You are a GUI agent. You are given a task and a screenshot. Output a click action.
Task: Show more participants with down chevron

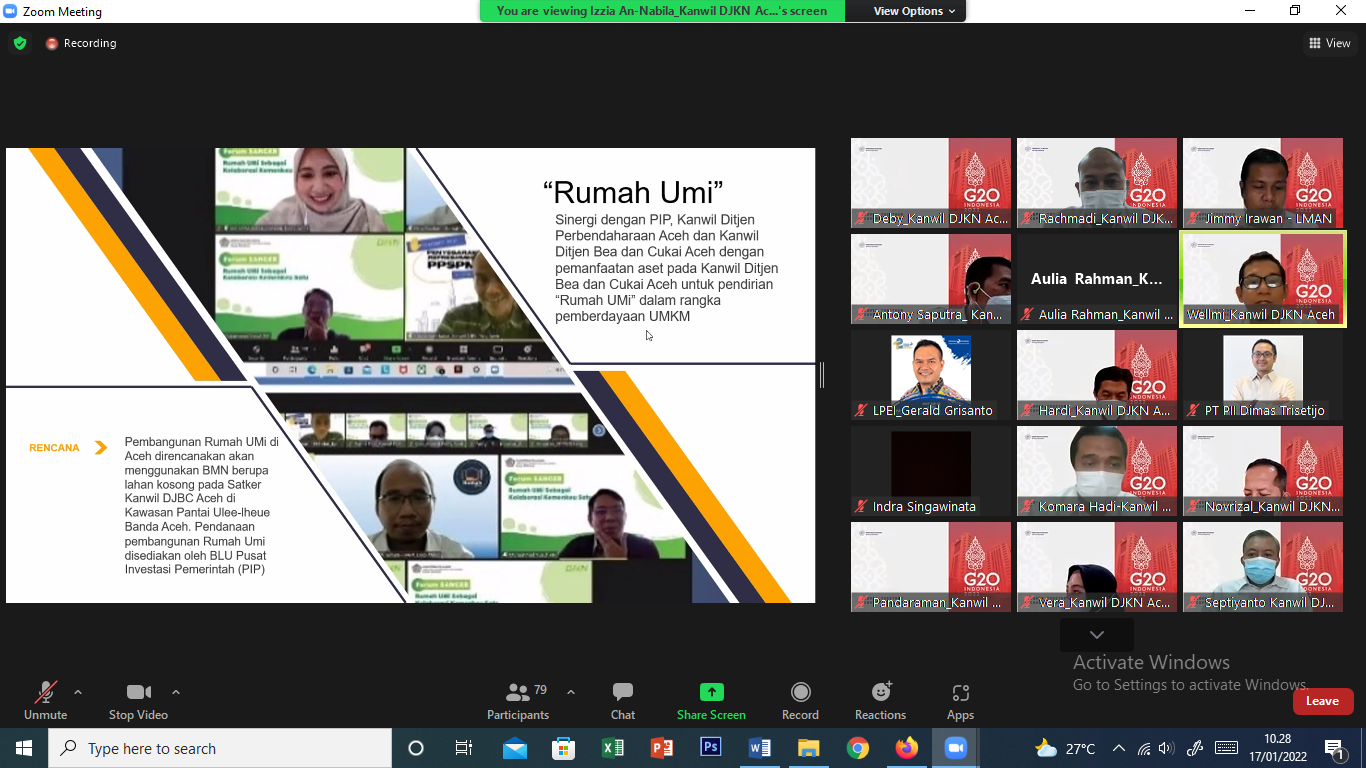pos(1097,635)
